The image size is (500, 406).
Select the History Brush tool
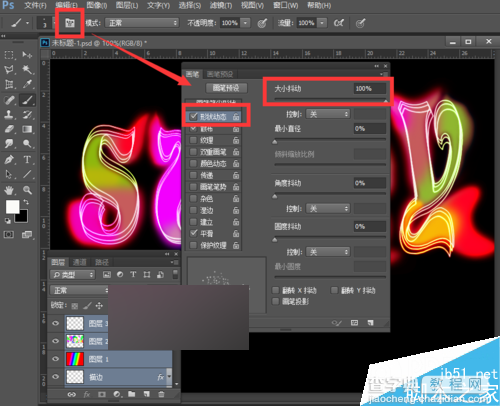[27, 115]
